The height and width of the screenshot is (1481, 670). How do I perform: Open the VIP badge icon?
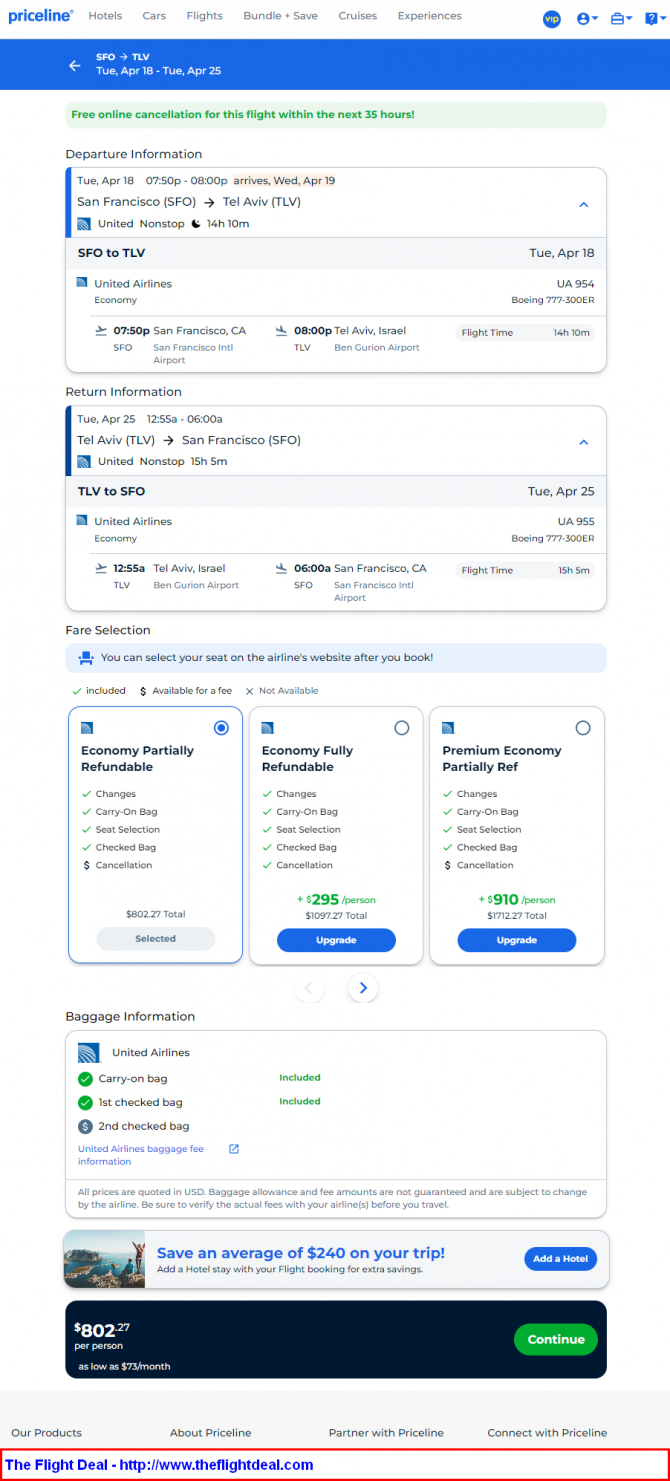click(x=552, y=18)
